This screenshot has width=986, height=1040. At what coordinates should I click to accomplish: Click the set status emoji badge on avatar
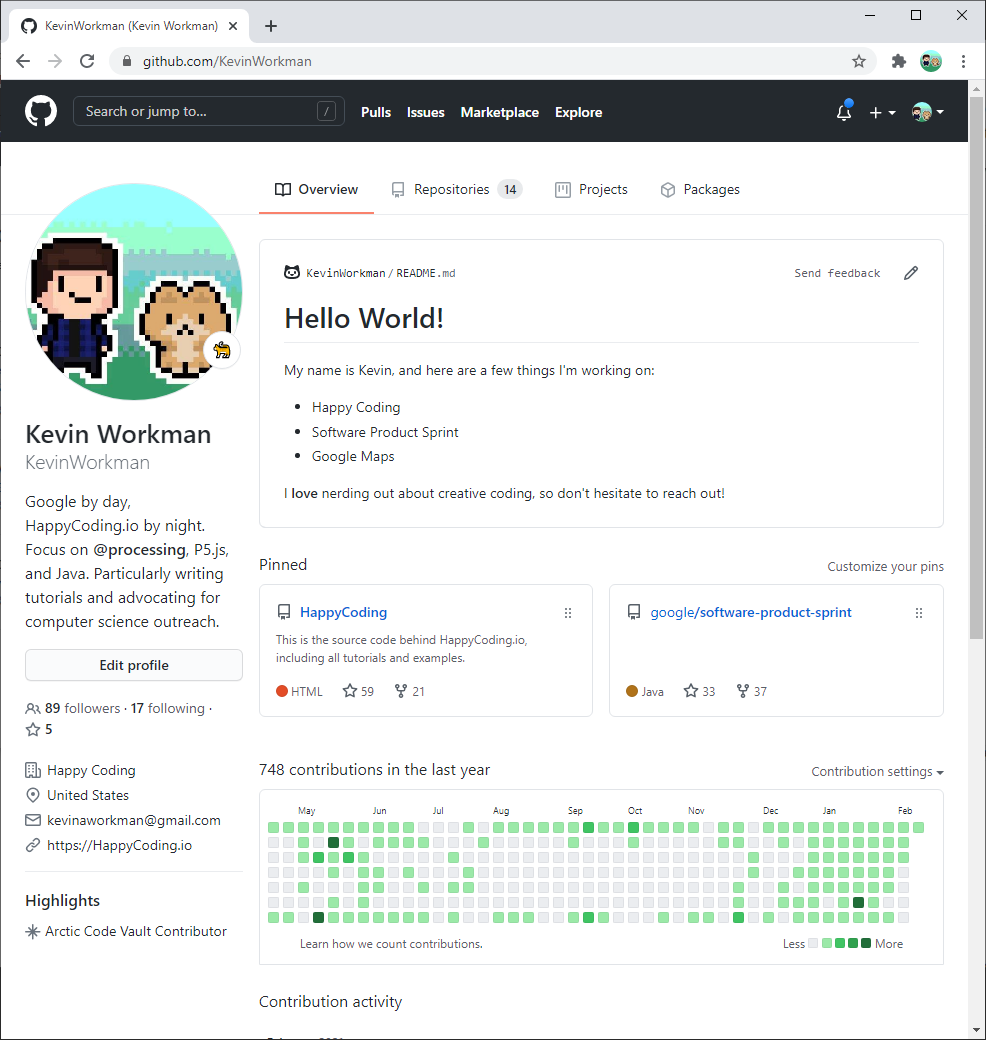[222, 350]
